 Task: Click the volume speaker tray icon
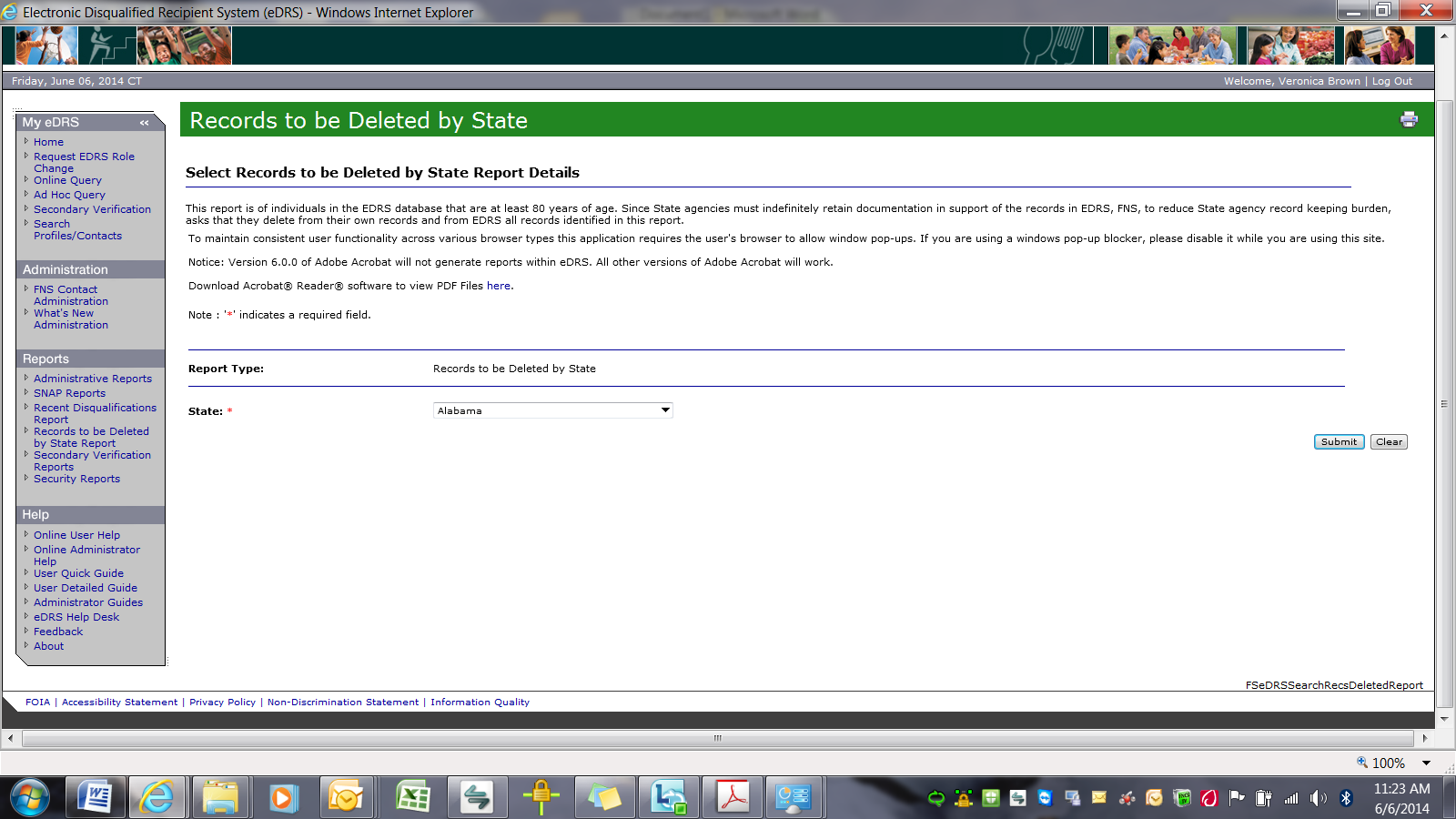[x=1319, y=798]
